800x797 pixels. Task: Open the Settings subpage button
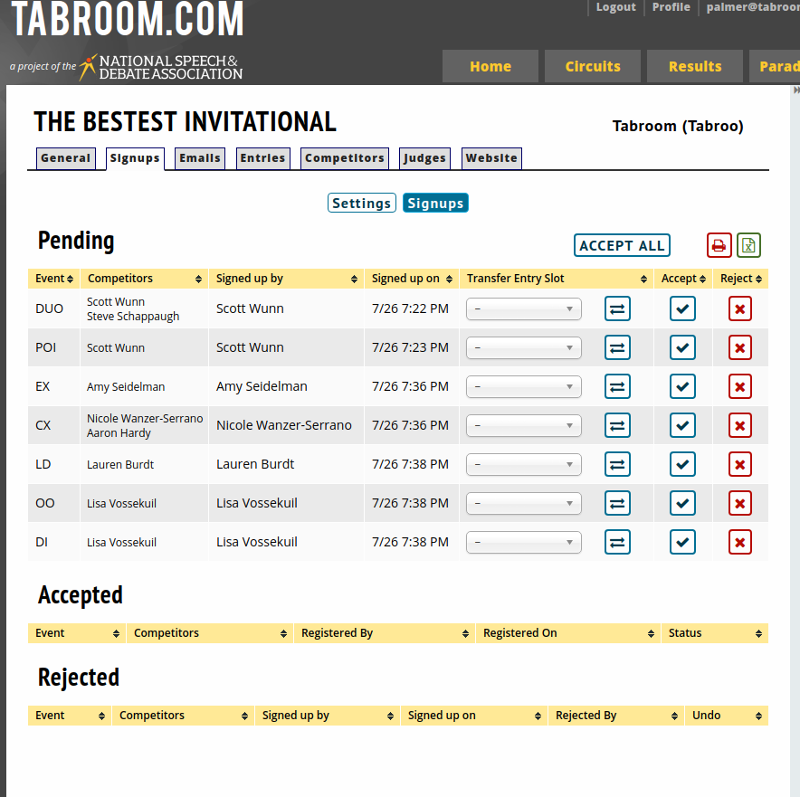[x=361, y=203]
